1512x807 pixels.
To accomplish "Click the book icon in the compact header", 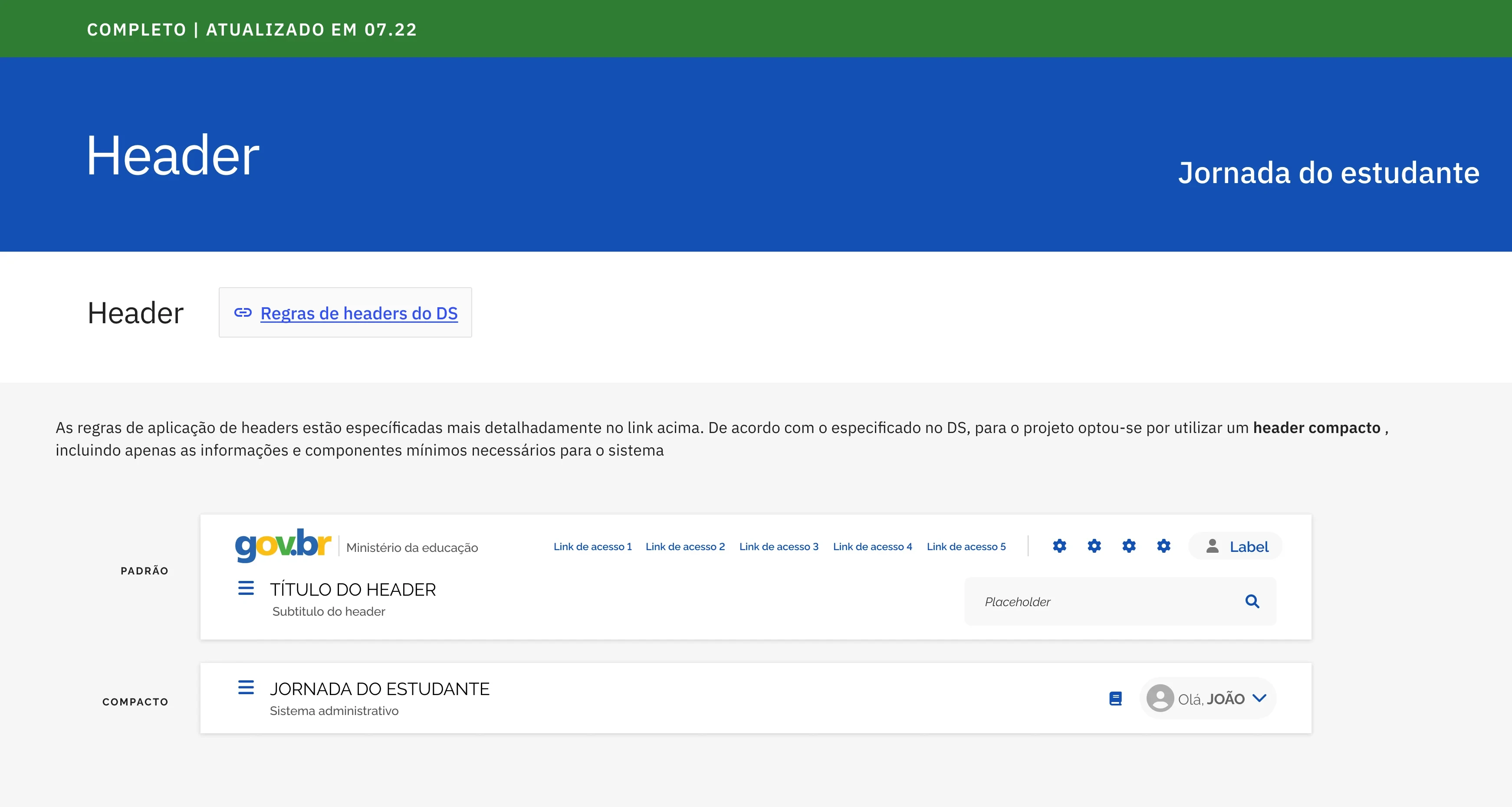I will (1115, 699).
